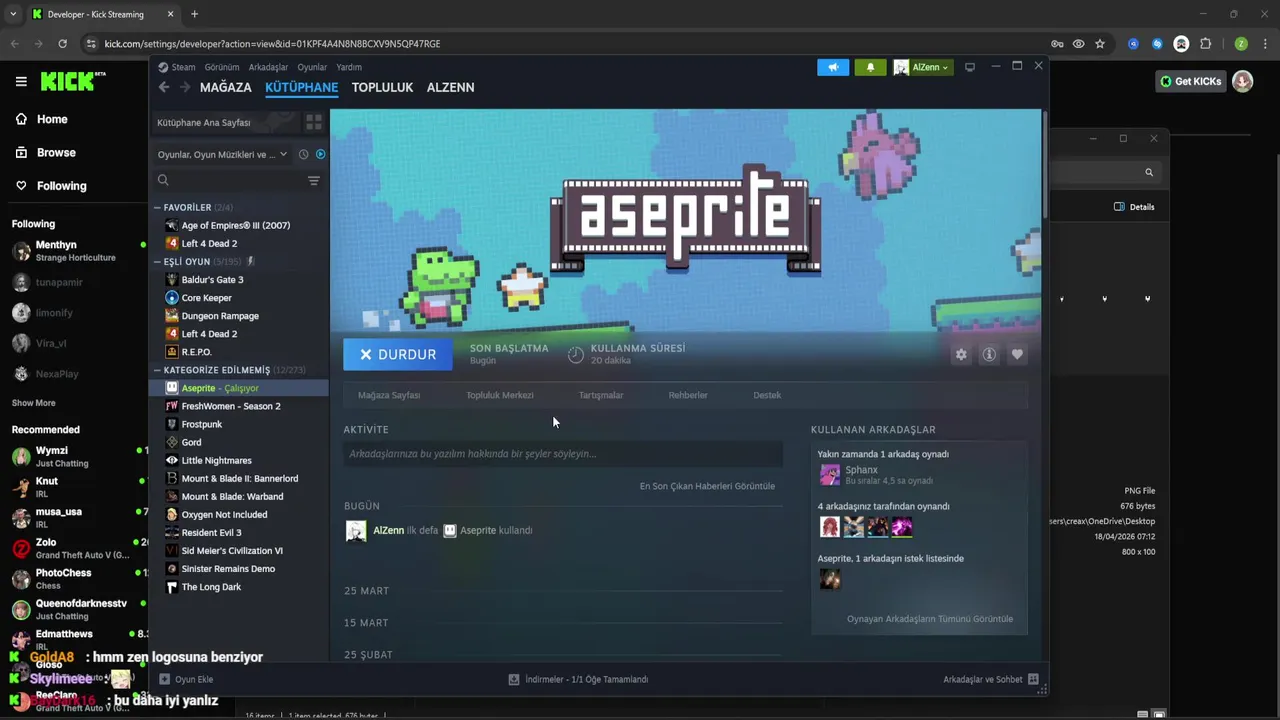Image resolution: width=1280 pixels, height=720 pixels.
Task: Open Yardım menu
Action: [x=349, y=67]
